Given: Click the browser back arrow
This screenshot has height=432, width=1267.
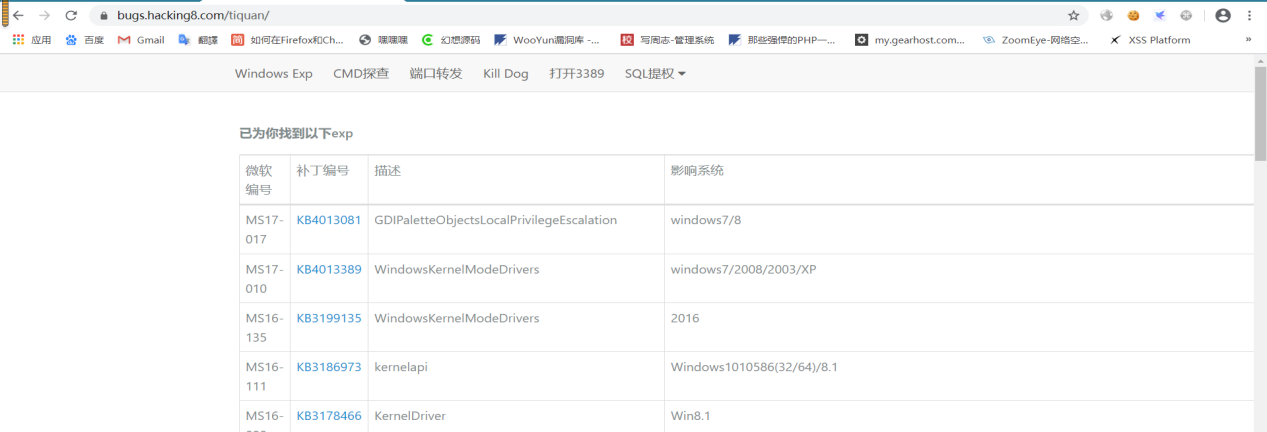Looking at the screenshot, I should 19,16.
